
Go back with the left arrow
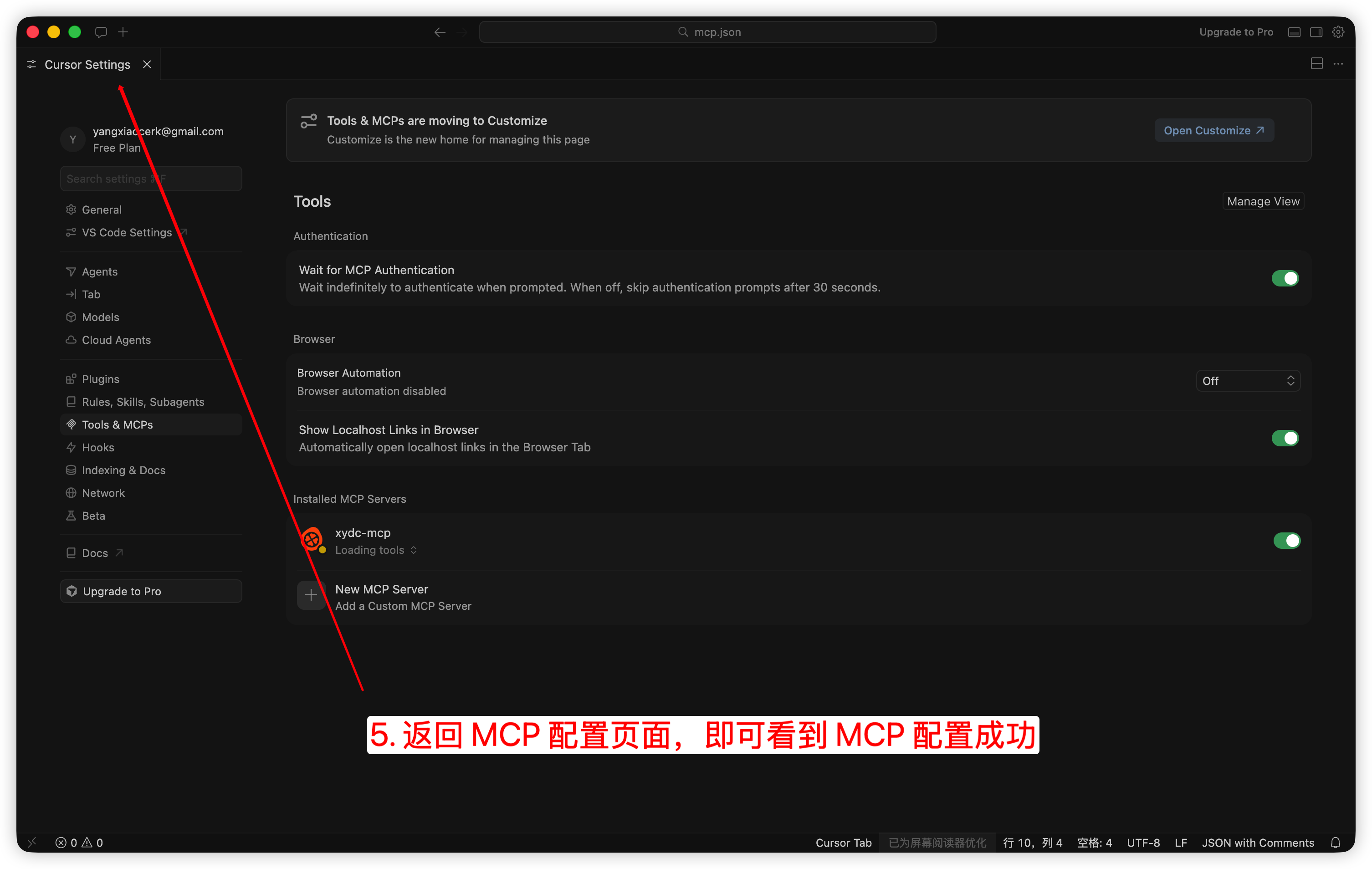tap(440, 32)
